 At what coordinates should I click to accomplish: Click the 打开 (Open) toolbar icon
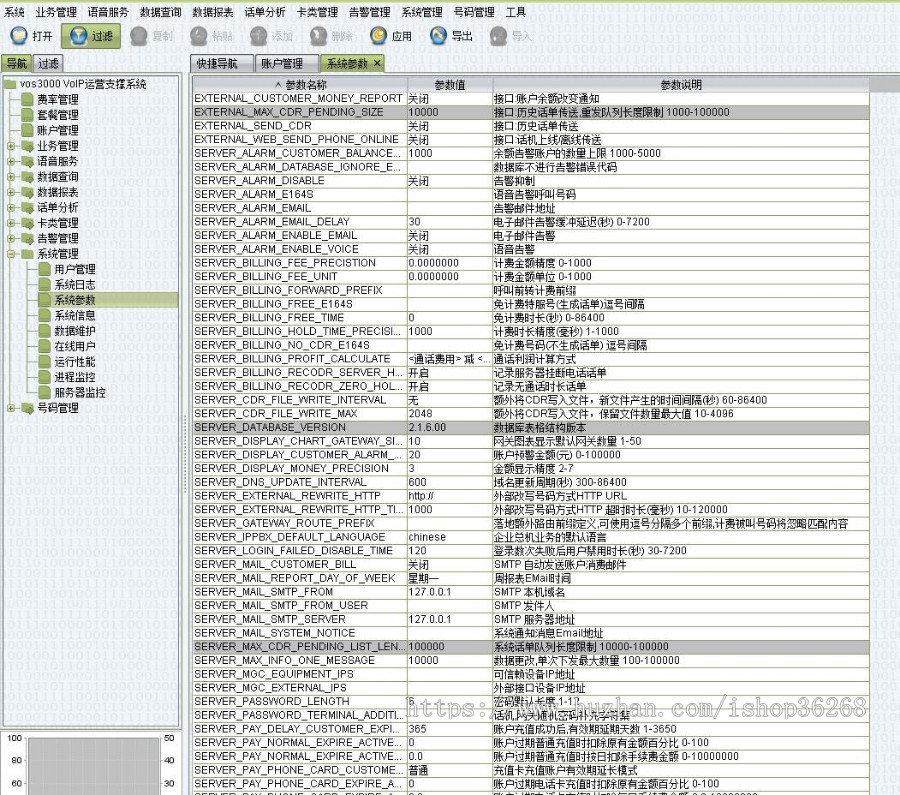19,36
